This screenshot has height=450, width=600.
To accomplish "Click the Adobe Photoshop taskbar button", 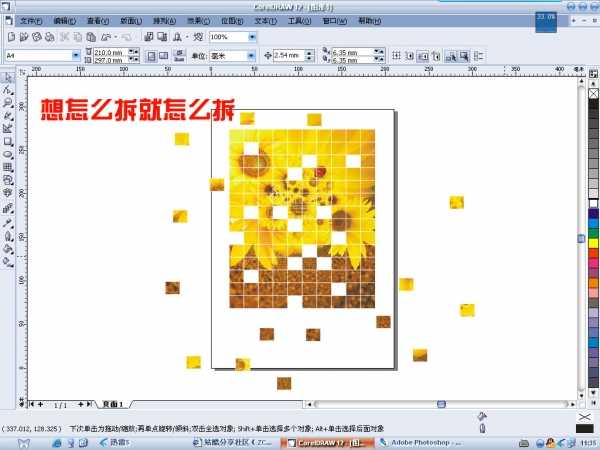I will click(x=420, y=442).
